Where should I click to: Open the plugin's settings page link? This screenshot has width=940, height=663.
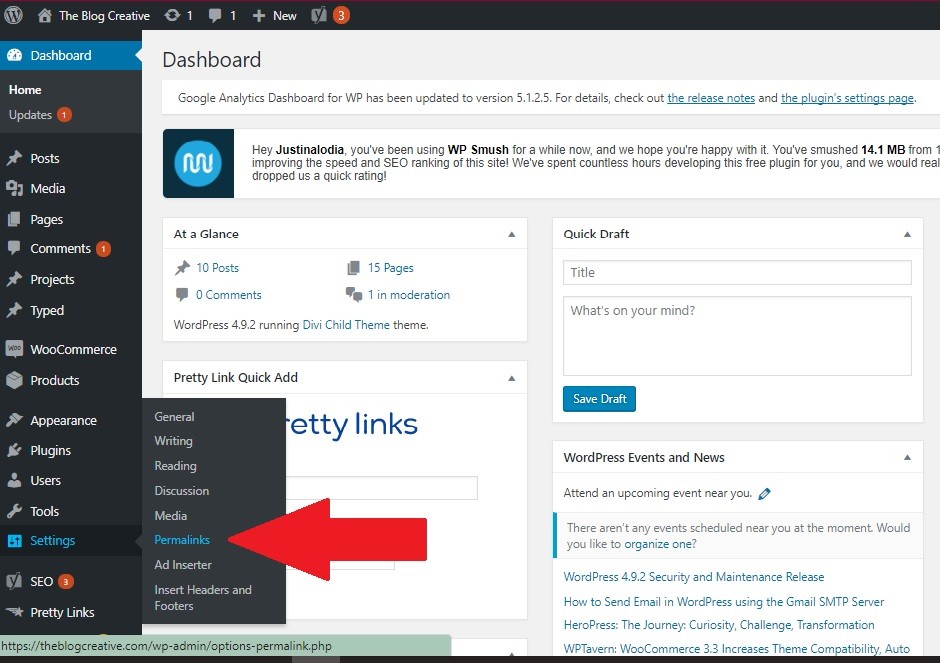click(x=848, y=98)
